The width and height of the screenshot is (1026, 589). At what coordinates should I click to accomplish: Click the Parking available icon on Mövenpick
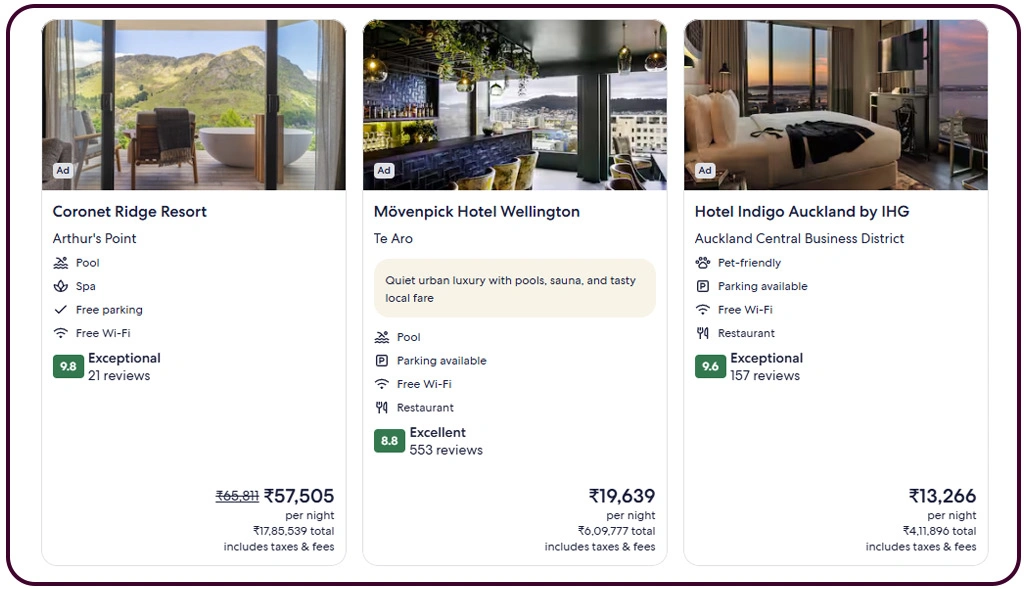[383, 360]
